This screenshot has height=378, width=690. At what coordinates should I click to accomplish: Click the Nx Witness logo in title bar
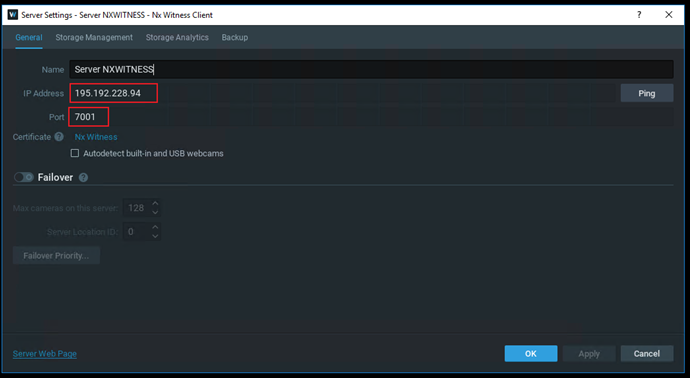point(13,15)
